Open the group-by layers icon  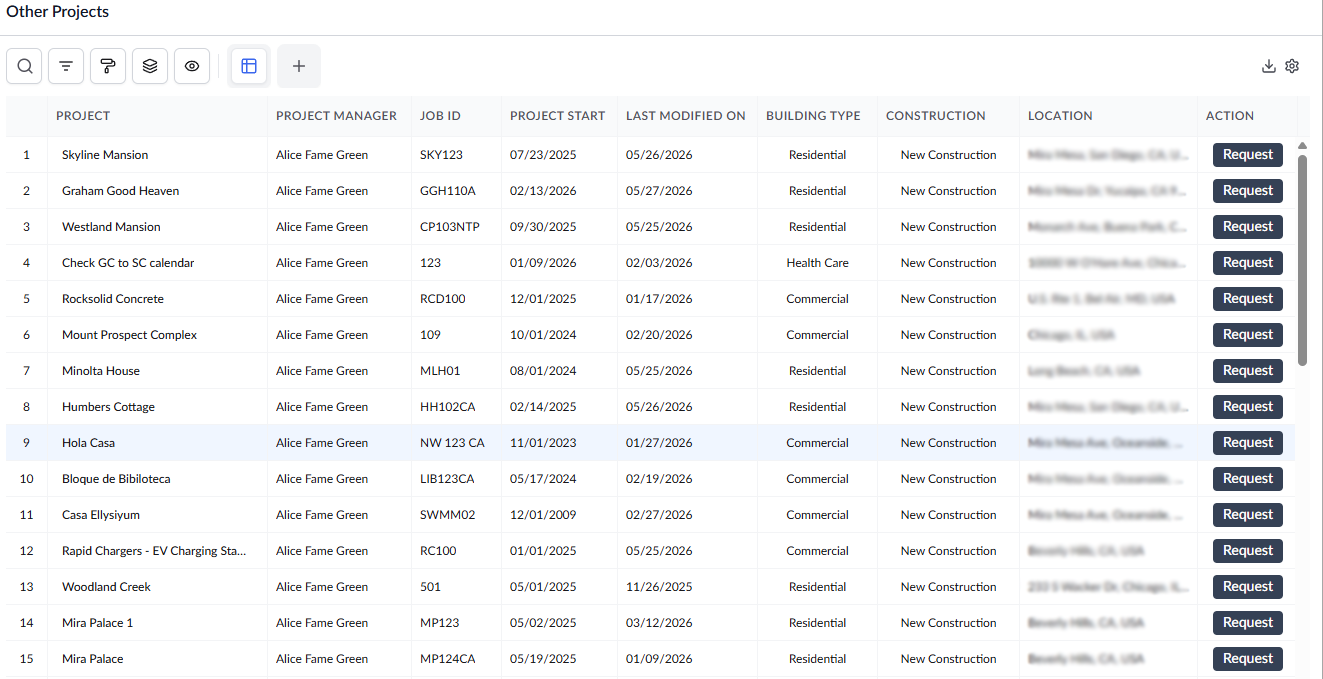point(150,66)
